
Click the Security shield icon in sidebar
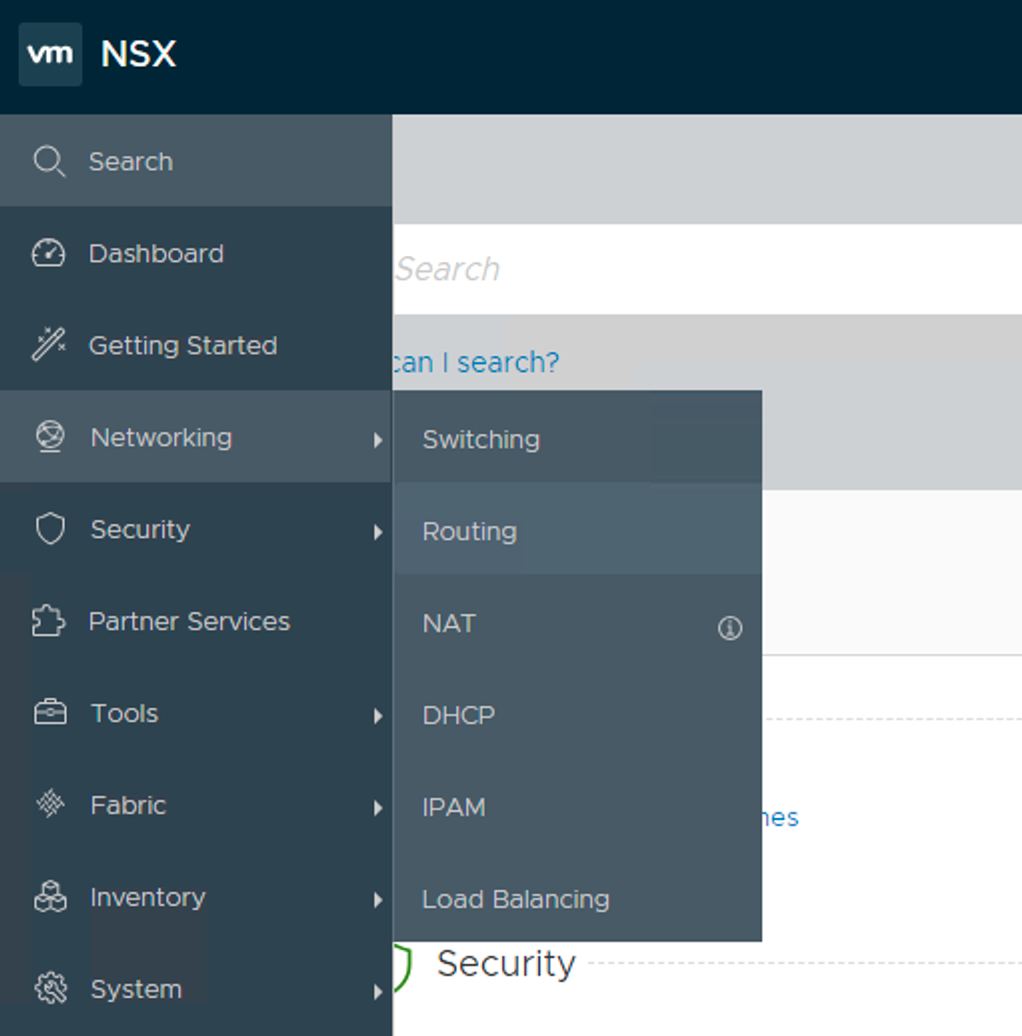pos(50,529)
